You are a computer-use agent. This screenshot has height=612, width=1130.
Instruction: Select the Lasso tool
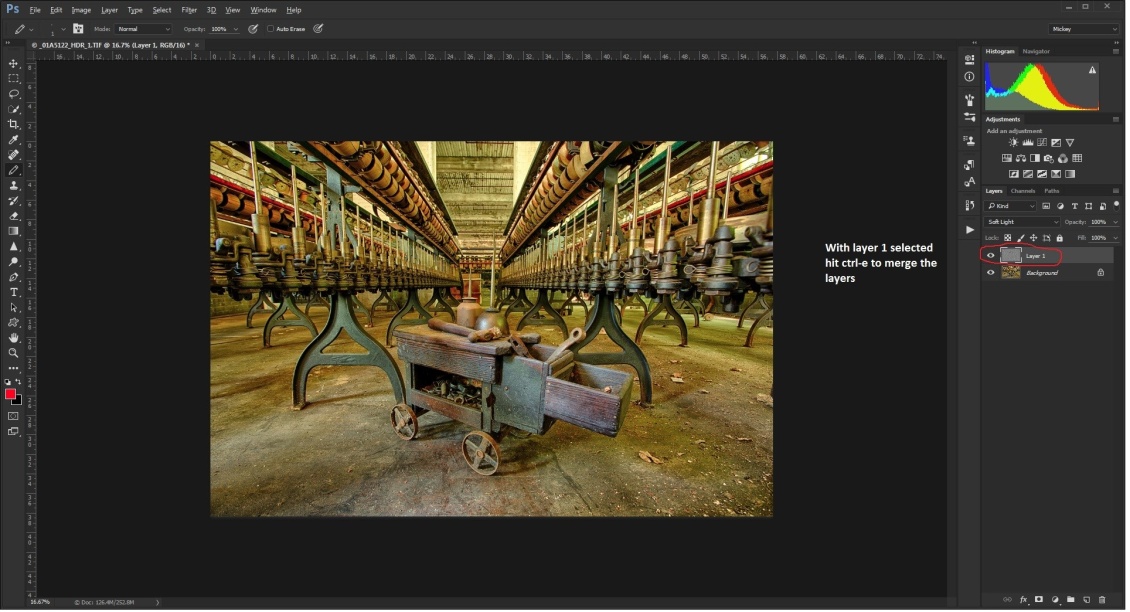coord(13,94)
